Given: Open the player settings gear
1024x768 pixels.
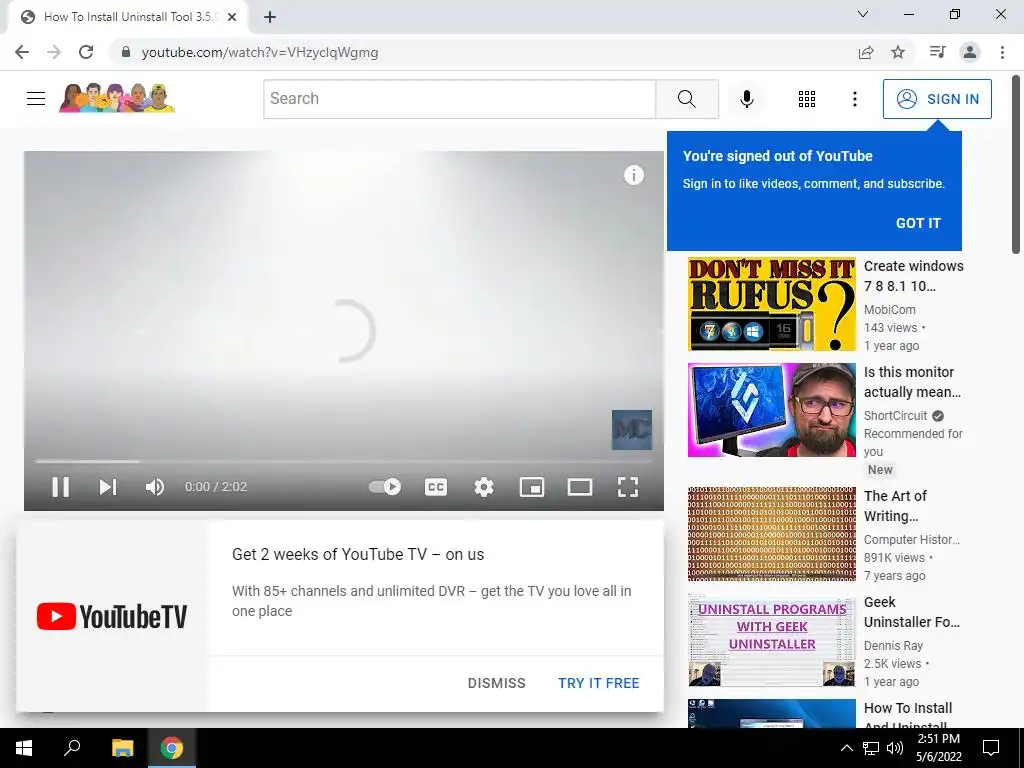Looking at the screenshot, I should tap(484, 487).
